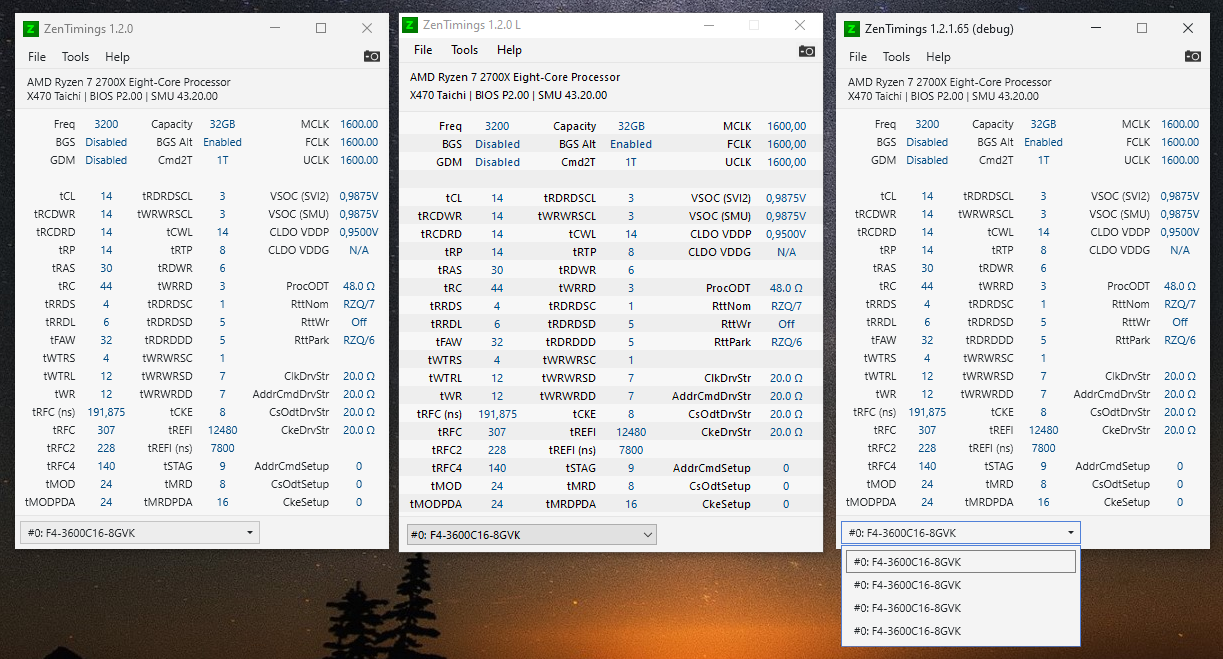
Task: Minimize the ZenTimings 1.2.1.65 debug window
Action: coord(1096,28)
